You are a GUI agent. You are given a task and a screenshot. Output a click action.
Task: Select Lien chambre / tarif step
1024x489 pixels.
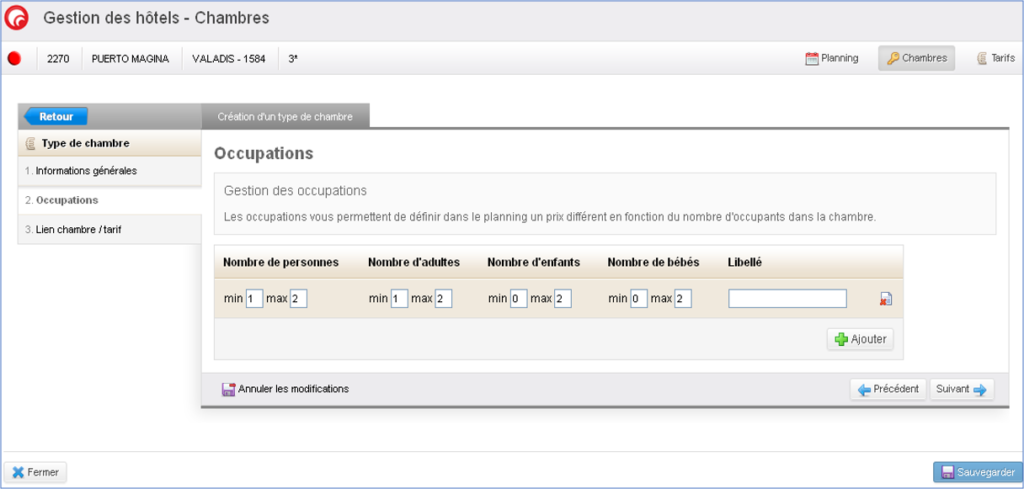coord(78,230)
